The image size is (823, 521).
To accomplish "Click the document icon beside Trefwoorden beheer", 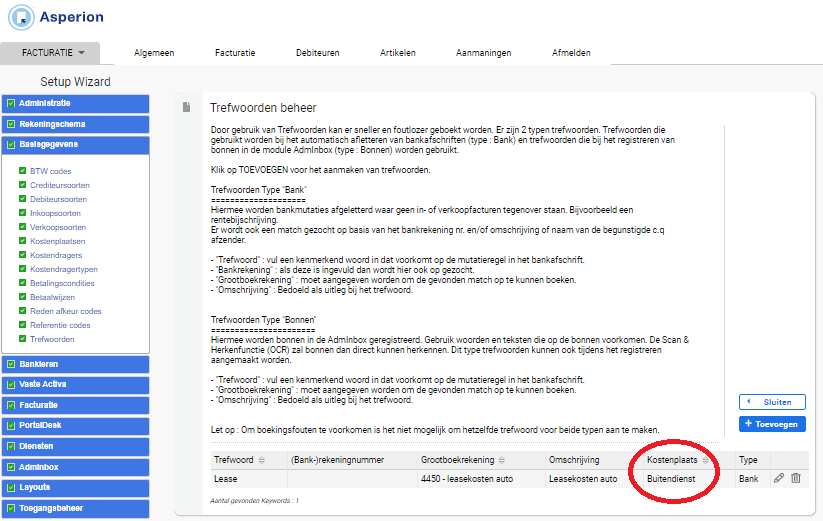I will pos(186,107).
